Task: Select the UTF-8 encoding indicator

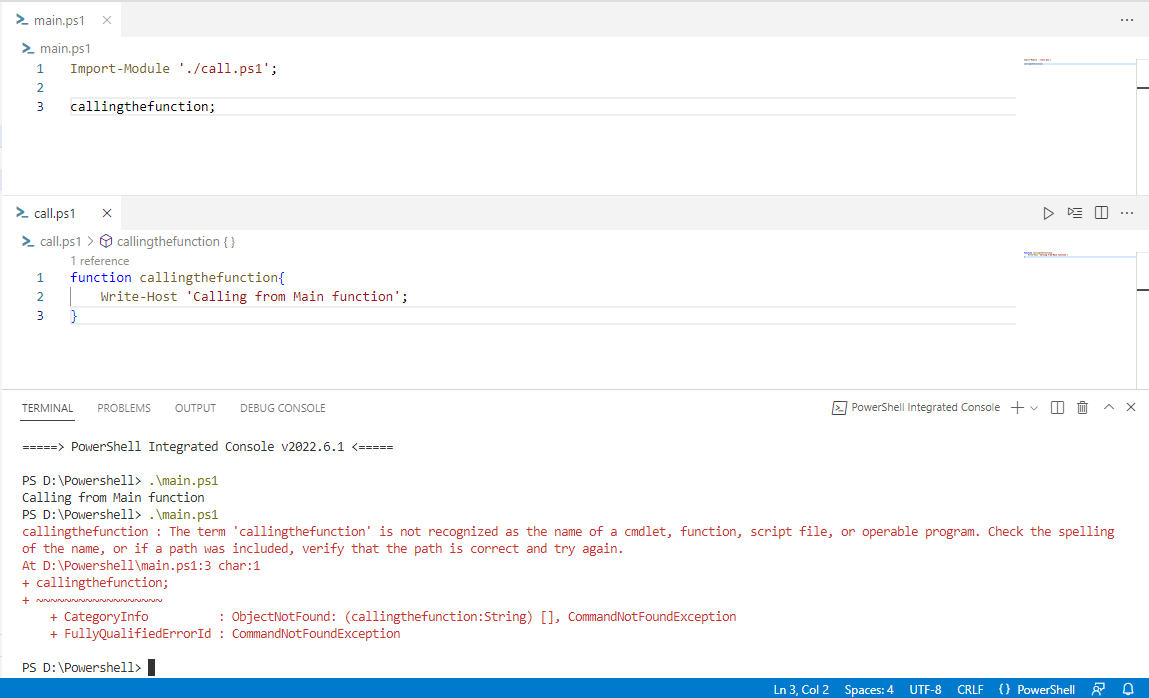Action: click(x=925, y=689)
